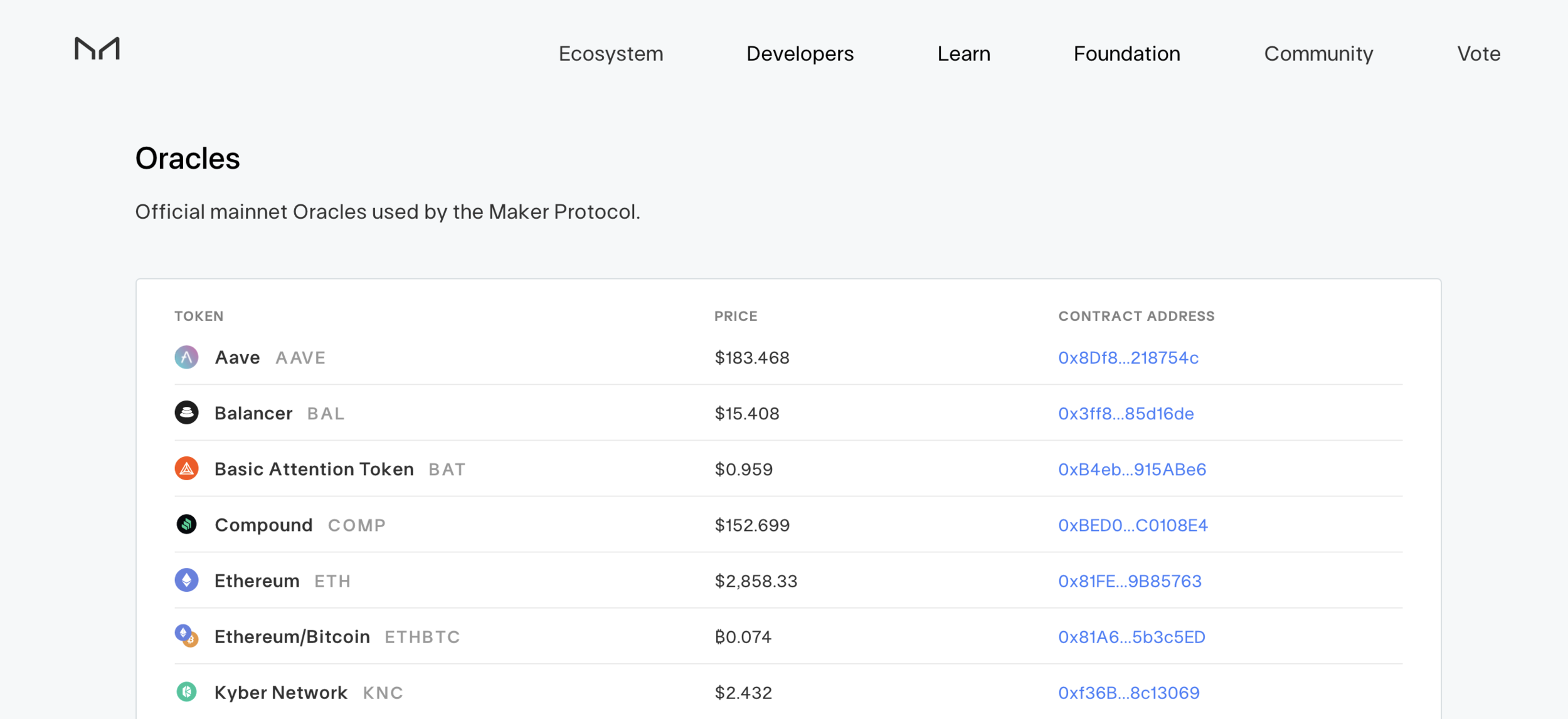The height and width of the screenshot is (719, 1568).
Task: Open Kyber Network address 0xf36B...8c13069
Action: (1128, 693)
